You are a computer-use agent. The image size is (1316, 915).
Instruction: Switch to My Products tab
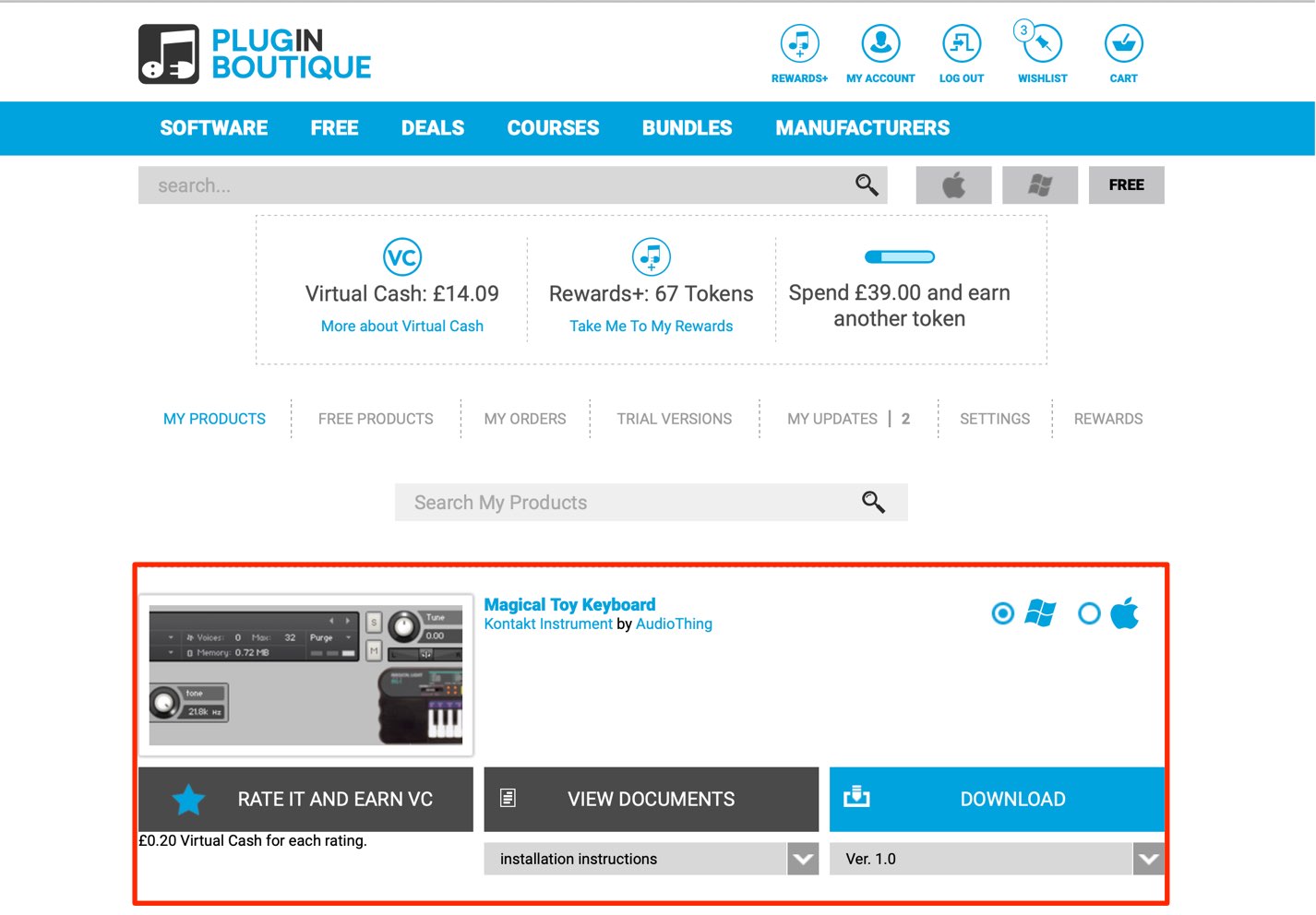[214, 419]
